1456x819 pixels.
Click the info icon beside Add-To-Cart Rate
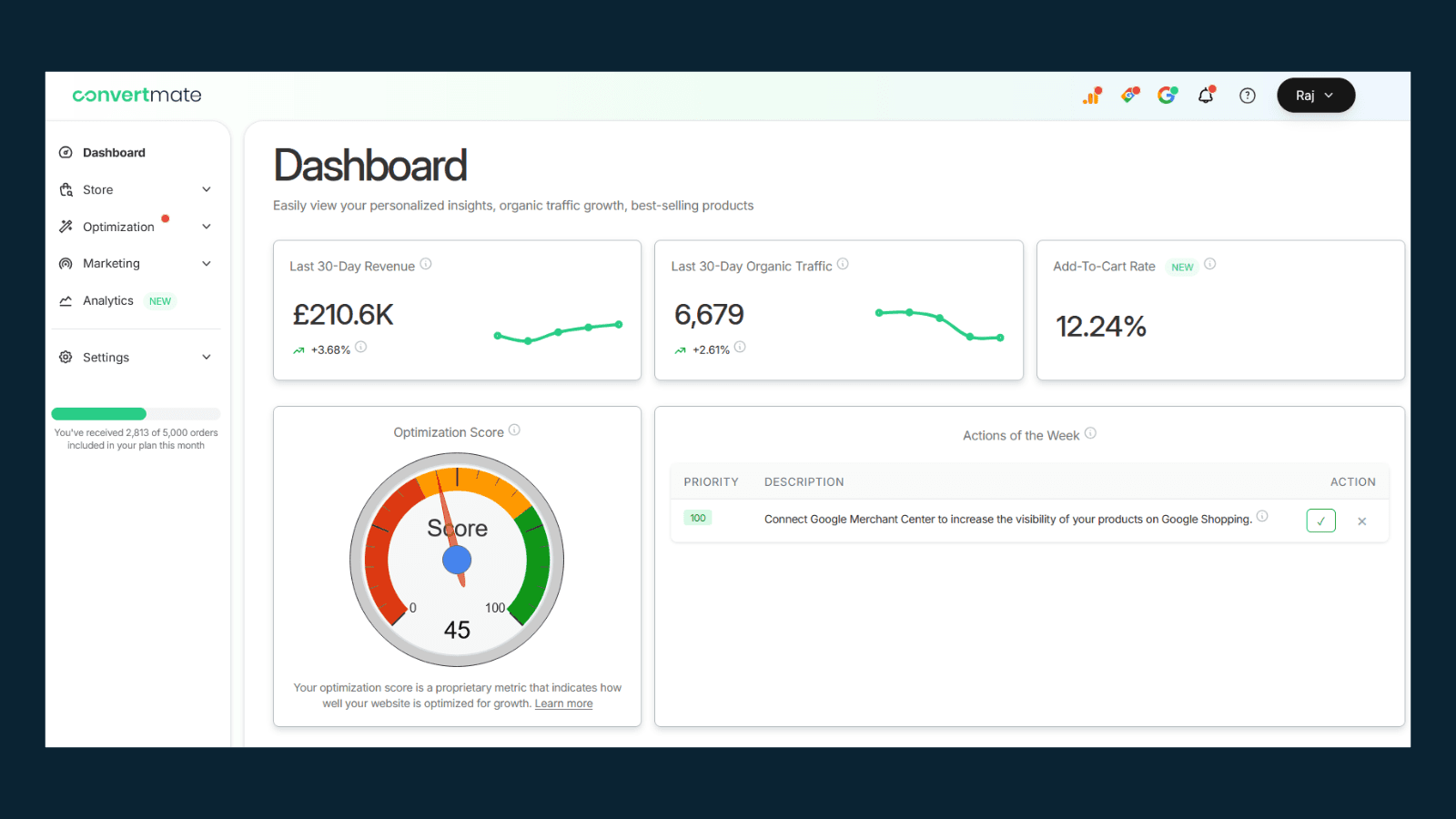tap(1209, 264)
